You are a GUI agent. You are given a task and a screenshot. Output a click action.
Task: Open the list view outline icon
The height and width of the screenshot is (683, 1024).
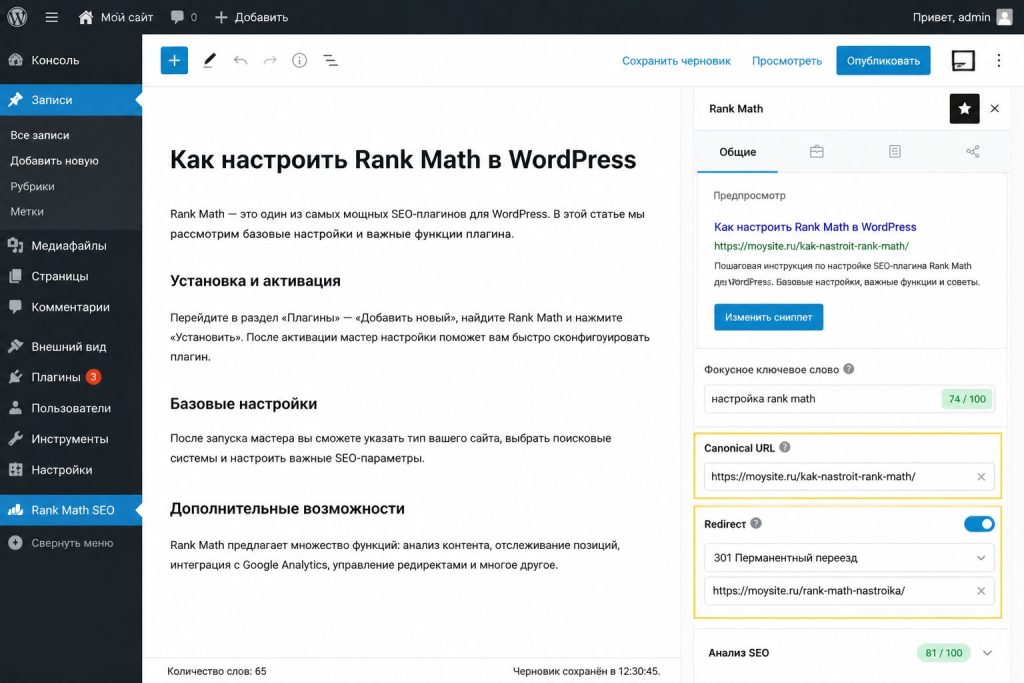tap(330, 61)
